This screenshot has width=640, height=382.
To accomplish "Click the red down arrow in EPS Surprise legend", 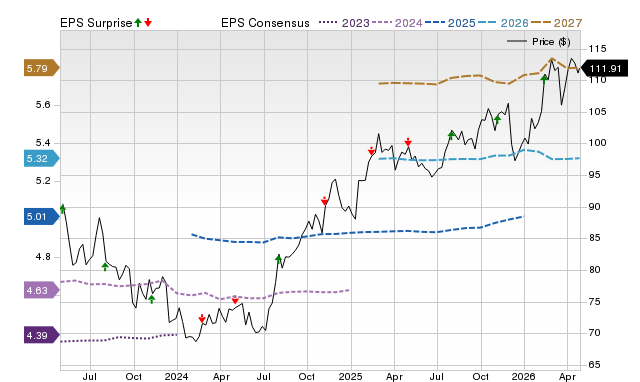I will pos(148,22).
